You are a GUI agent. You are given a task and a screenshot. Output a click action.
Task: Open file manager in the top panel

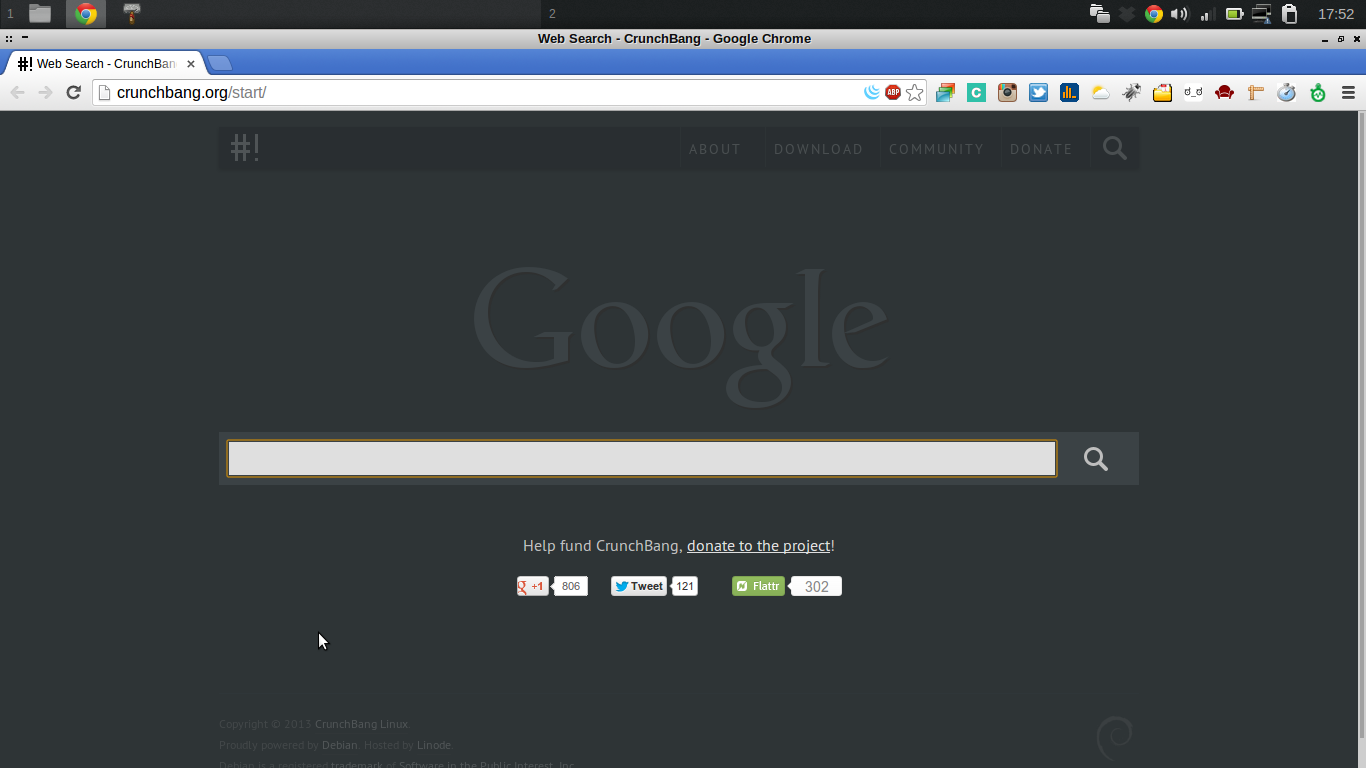tap(40, 13)
